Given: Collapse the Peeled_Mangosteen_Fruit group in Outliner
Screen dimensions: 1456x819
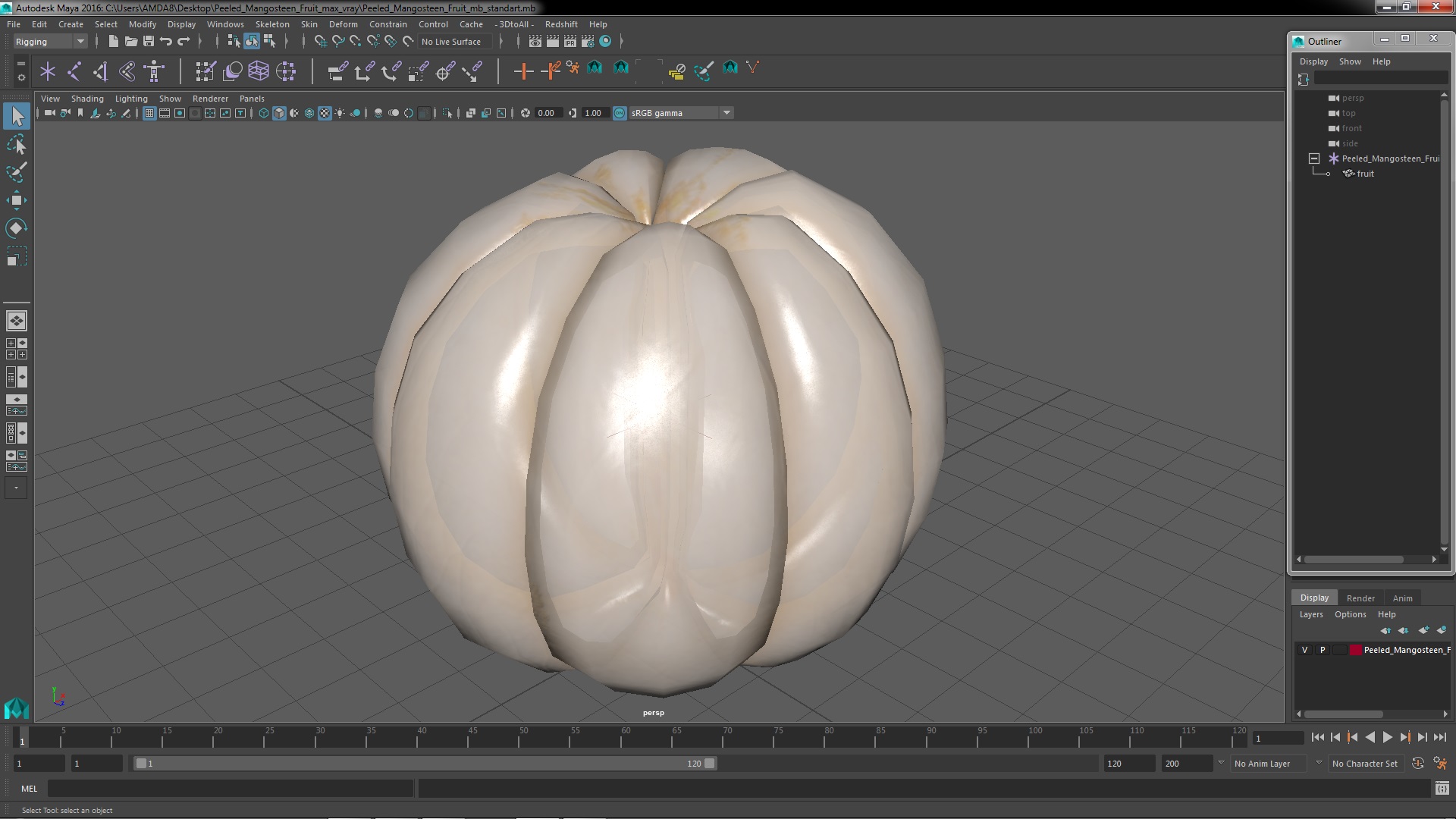Looking at the screenshot, I should (x=1314, y=158).
